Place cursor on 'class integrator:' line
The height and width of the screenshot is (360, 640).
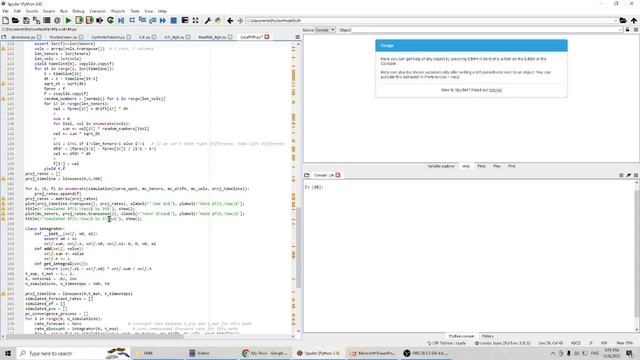point(44,229)
